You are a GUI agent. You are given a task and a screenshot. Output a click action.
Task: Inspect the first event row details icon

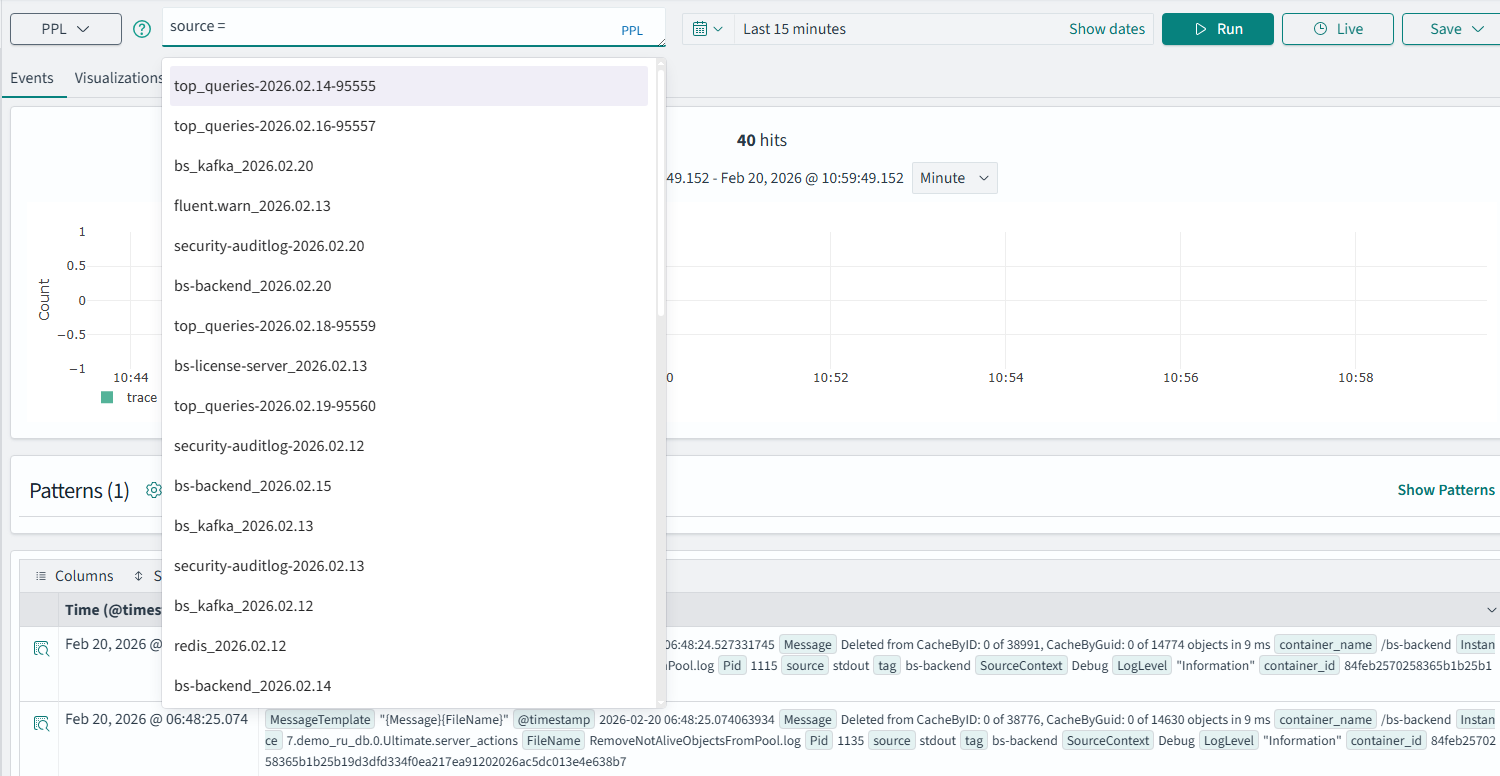[41, 648]
